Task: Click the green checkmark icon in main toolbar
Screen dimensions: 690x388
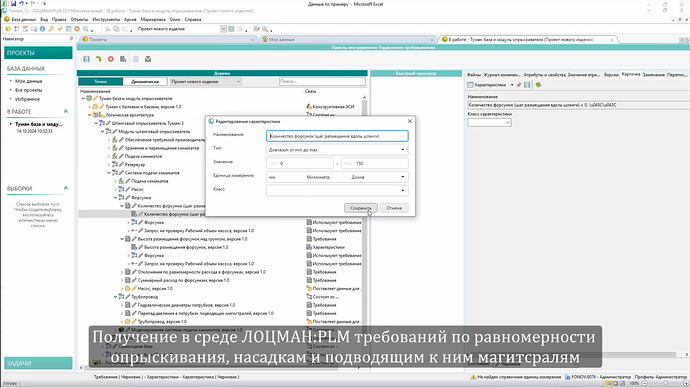Action: pos(60,29)
